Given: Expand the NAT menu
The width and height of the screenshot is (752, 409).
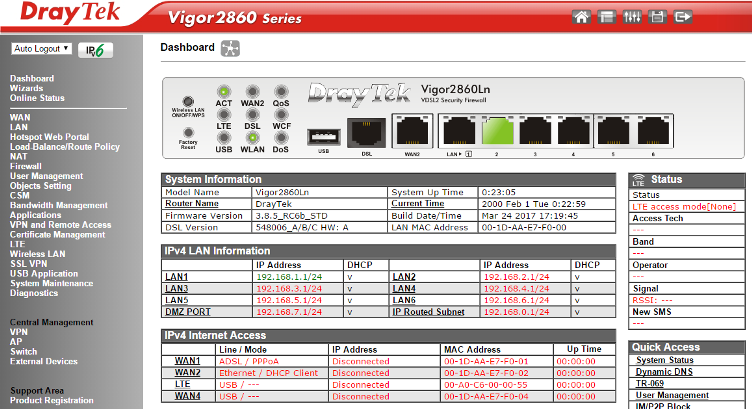Looking at the screenshot, I should coord(19,156).
